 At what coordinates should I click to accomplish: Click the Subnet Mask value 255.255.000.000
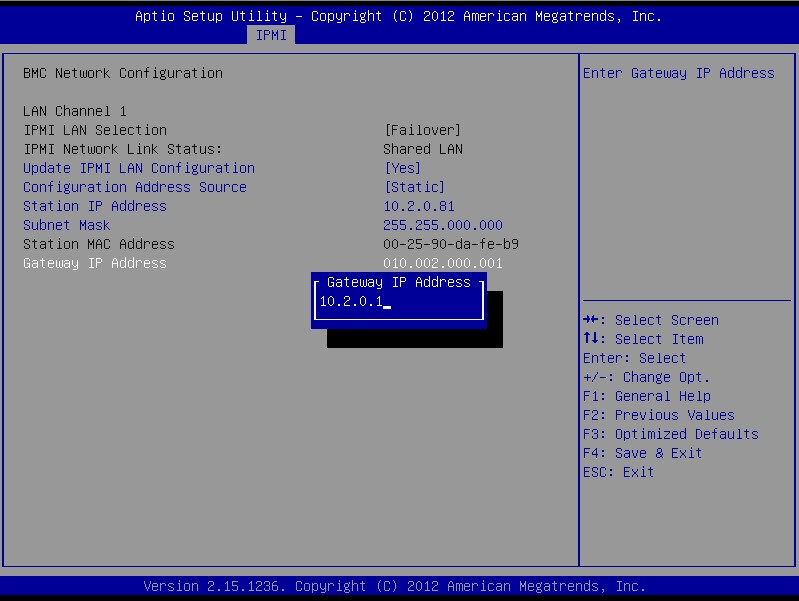[x=443, y=225]
